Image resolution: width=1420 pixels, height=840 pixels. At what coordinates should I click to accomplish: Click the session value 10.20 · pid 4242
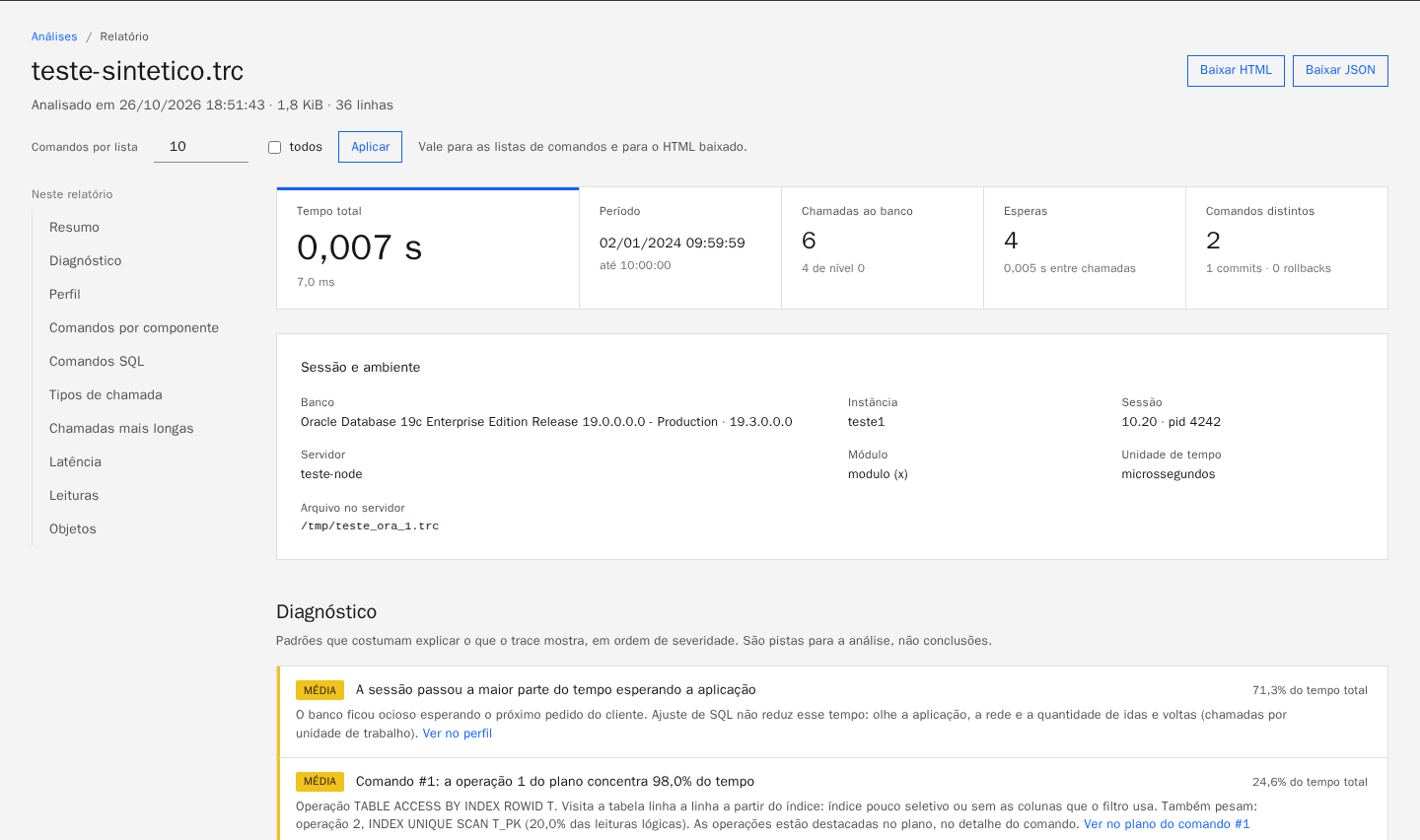click(1171, 421)
